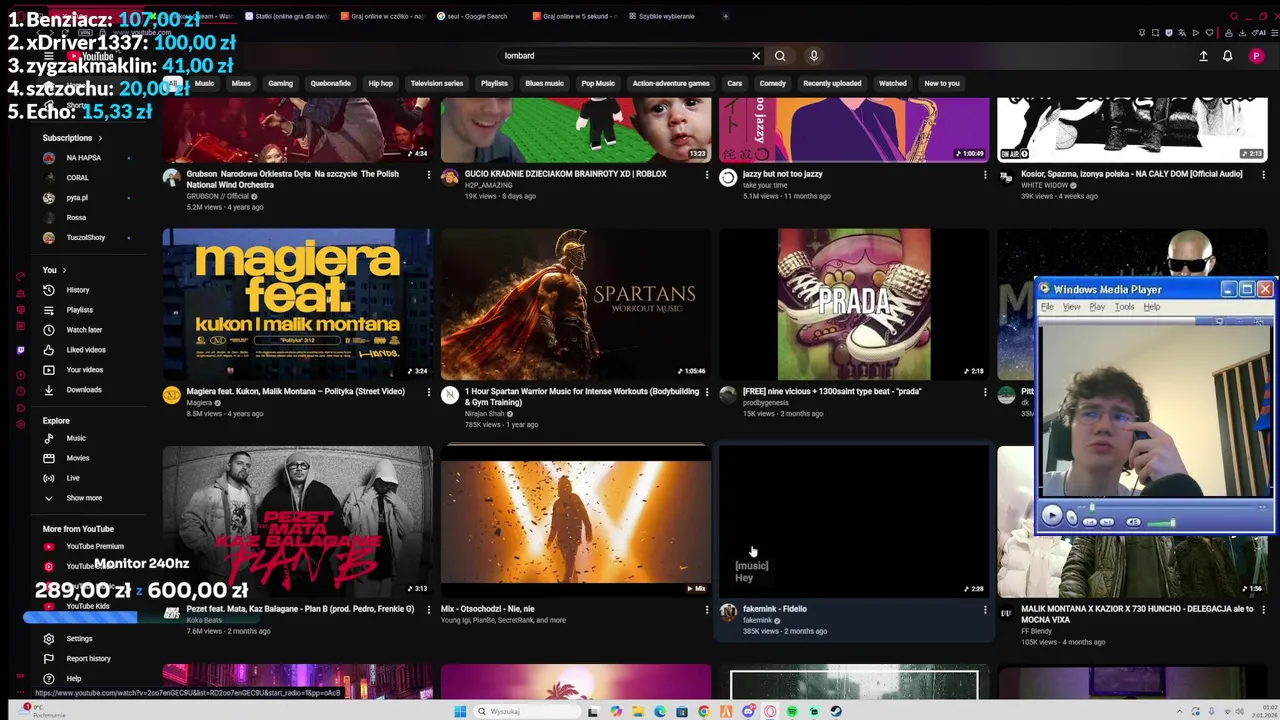The image size is (1280, 720).
Task: Open Pezet Mata Plan B thumbnail
Action: [297, 521]
